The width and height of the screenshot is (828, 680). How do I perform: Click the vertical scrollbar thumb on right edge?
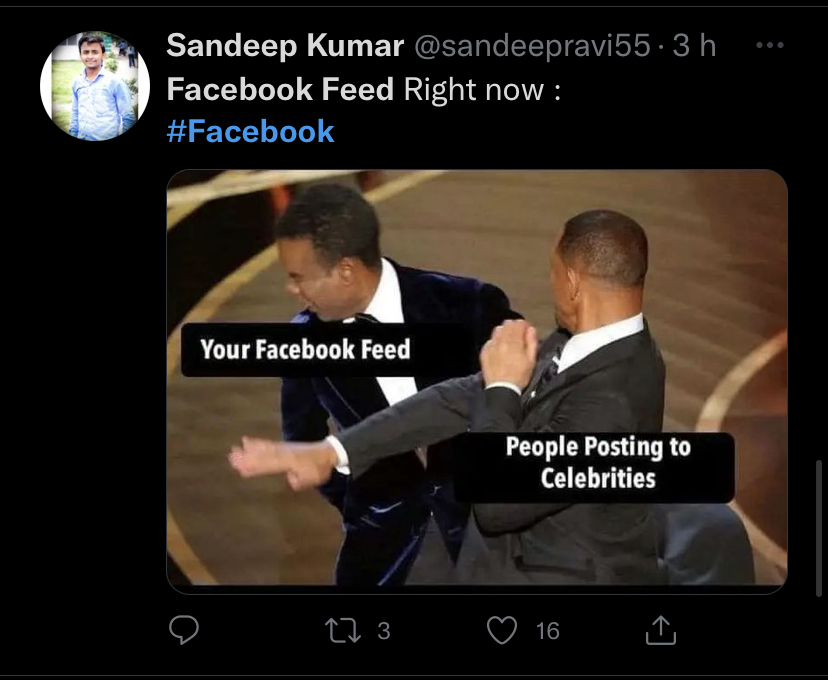point(819,530)
